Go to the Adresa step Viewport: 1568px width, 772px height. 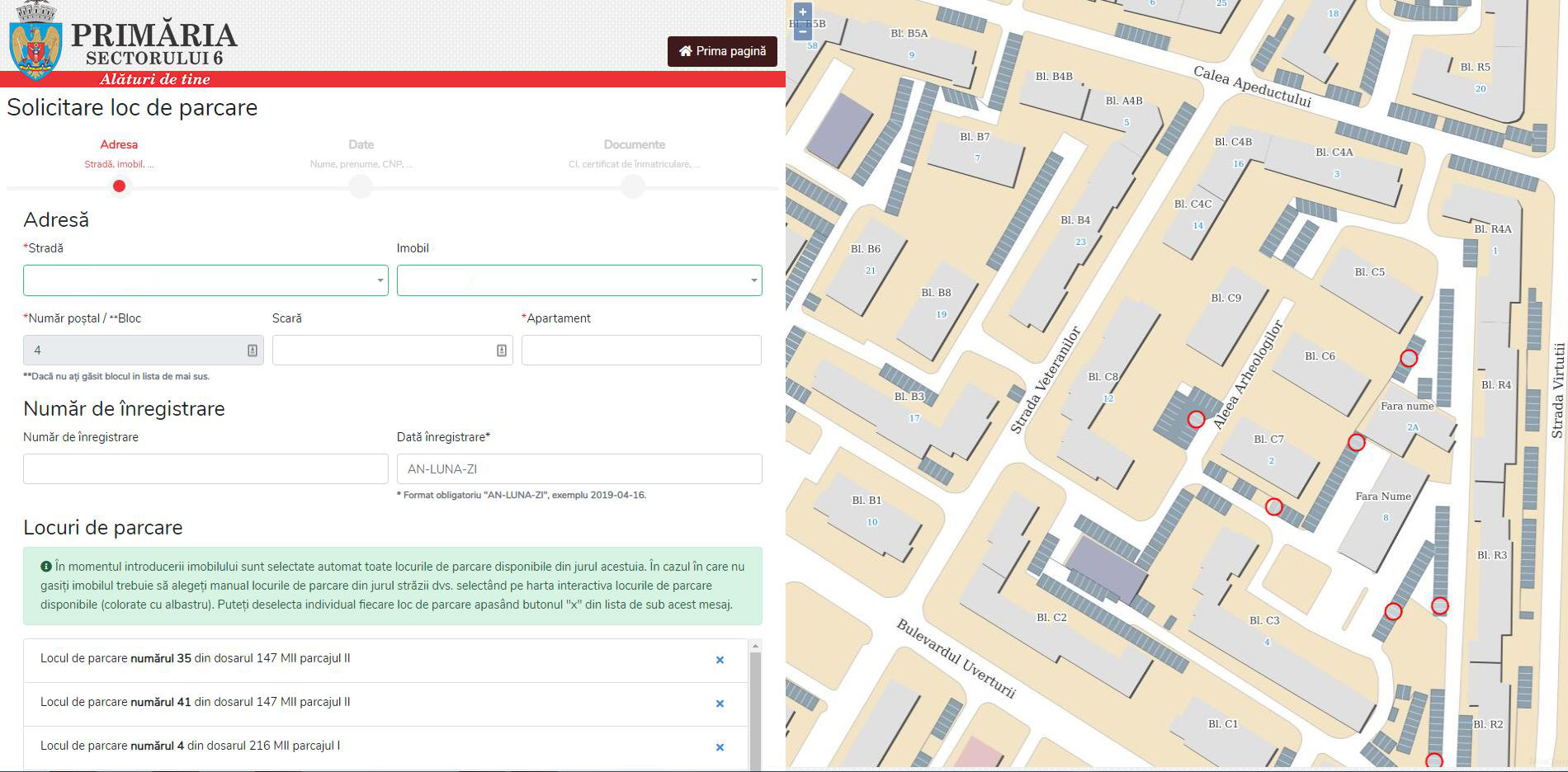click(119, 186)
